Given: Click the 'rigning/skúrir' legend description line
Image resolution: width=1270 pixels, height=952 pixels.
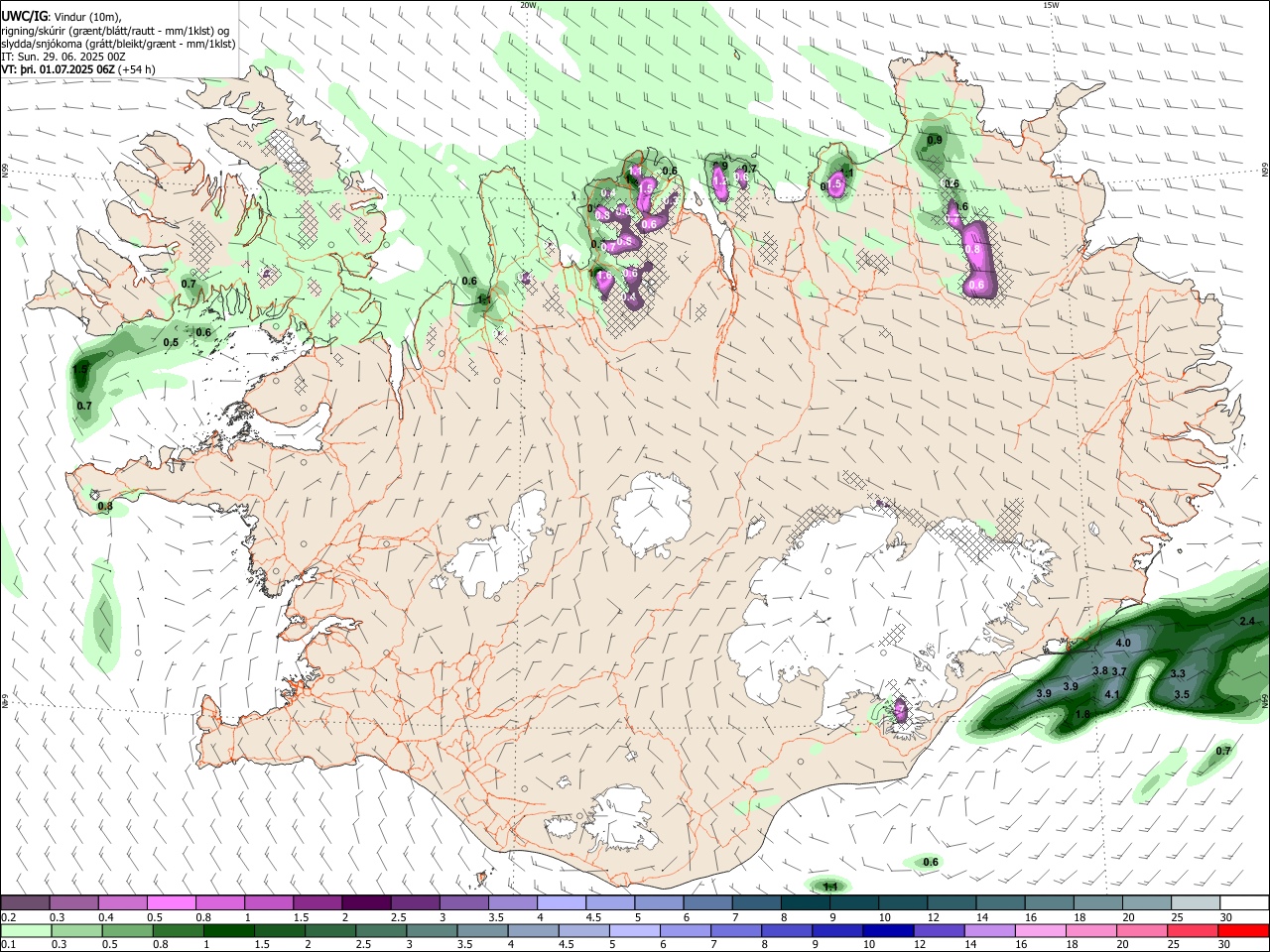Looking at the screenshot, I should (x=115, y=30).
